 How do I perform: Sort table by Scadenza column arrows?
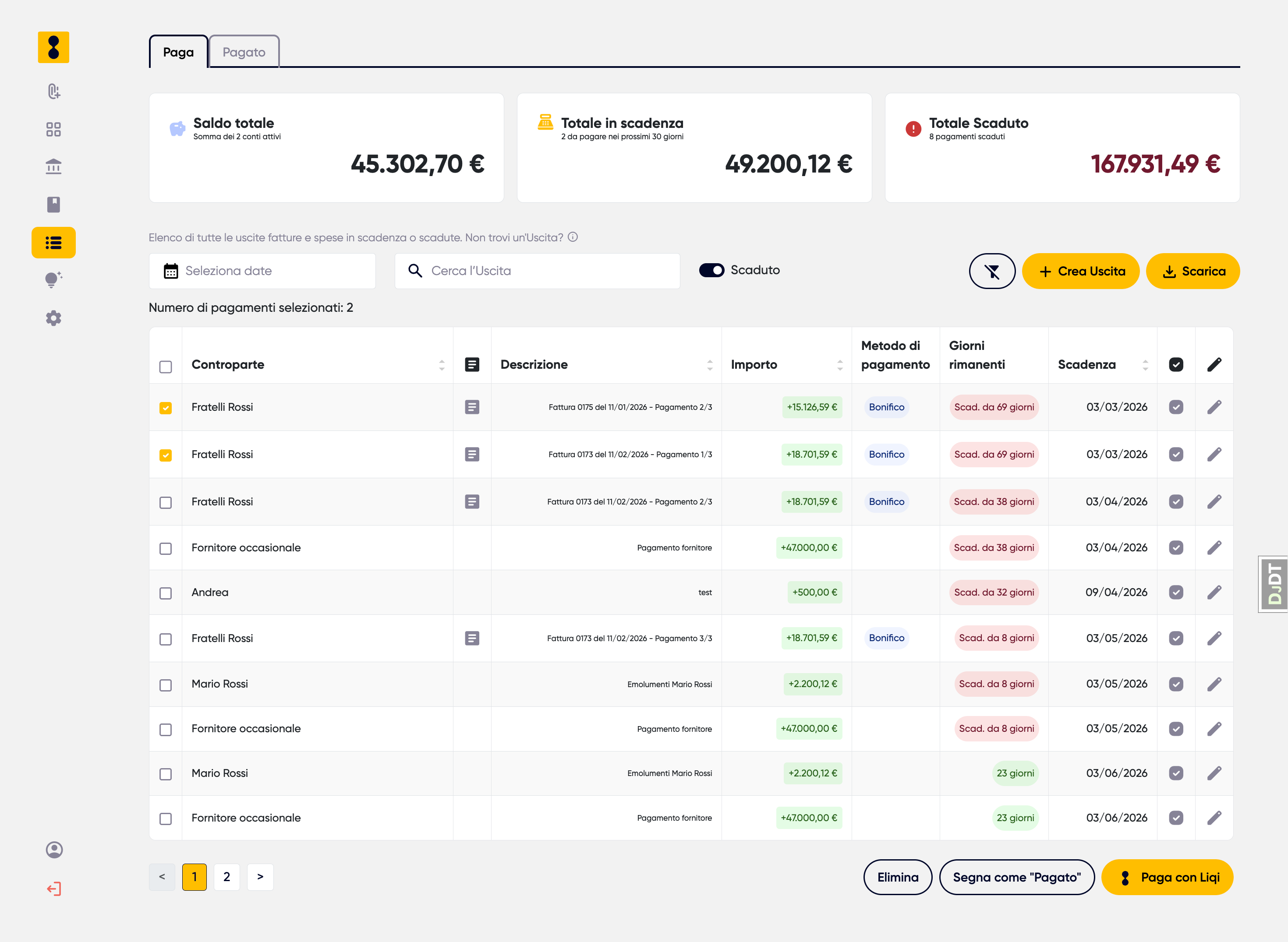pos(1145,365)
